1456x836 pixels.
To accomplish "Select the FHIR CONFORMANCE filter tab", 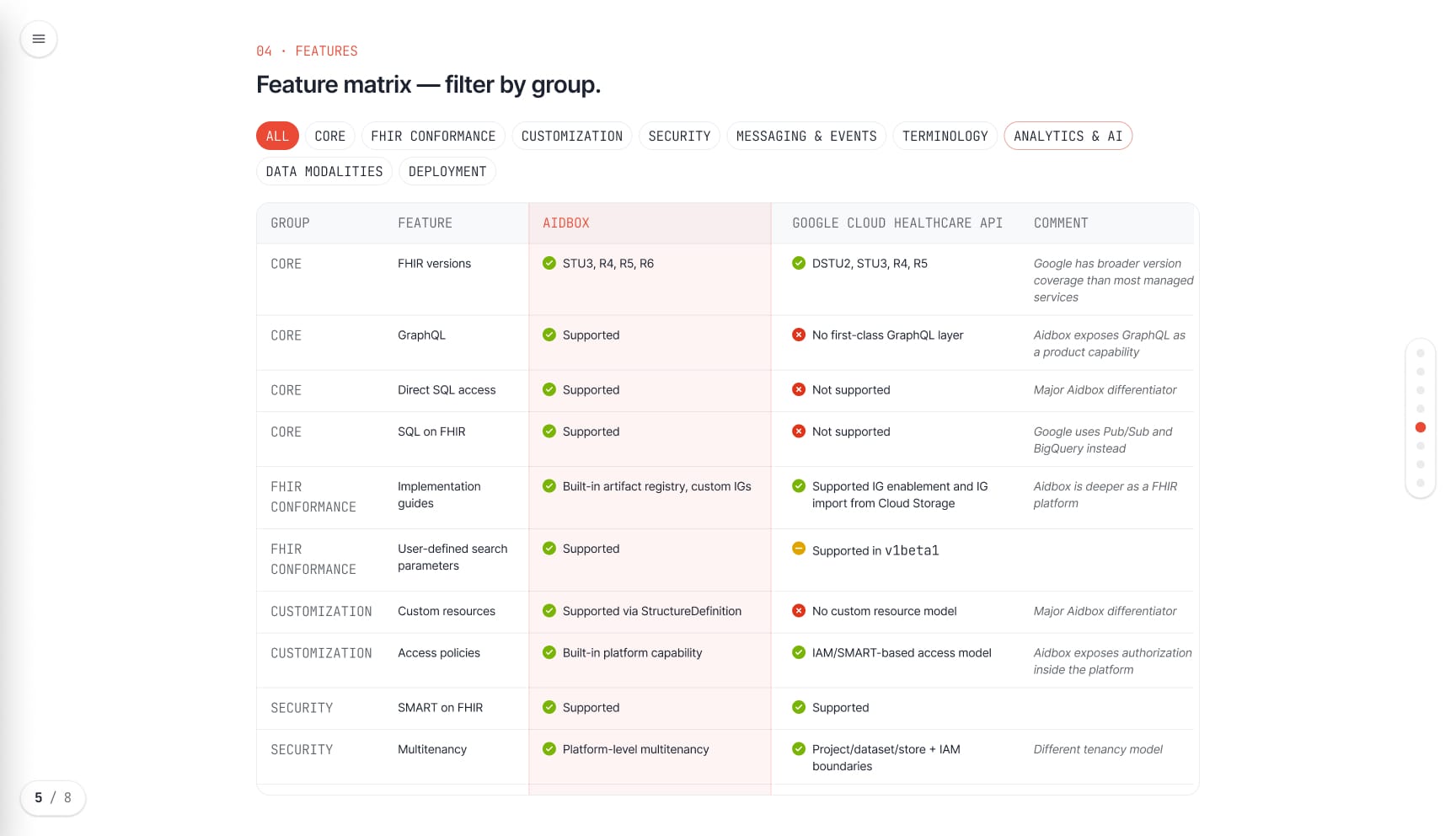I will click(x=433, y=136).
